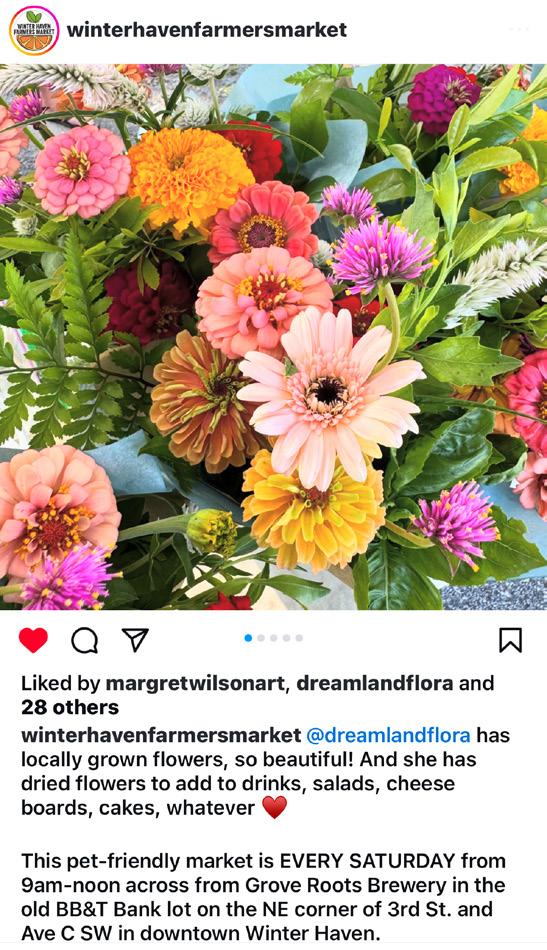Jump to the third carousel page dot
547x950 pixels.
pyautogui.click(x=274, y=637)
